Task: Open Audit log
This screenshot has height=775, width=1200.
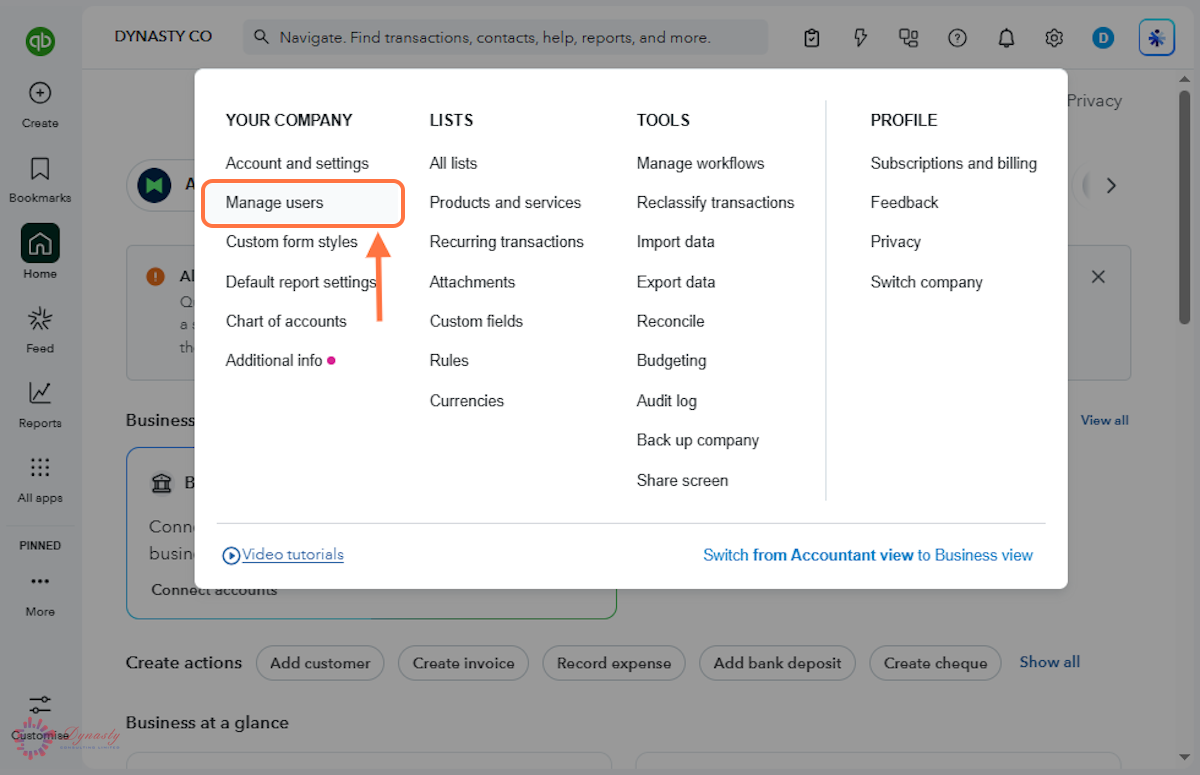Action: point(667,401)
